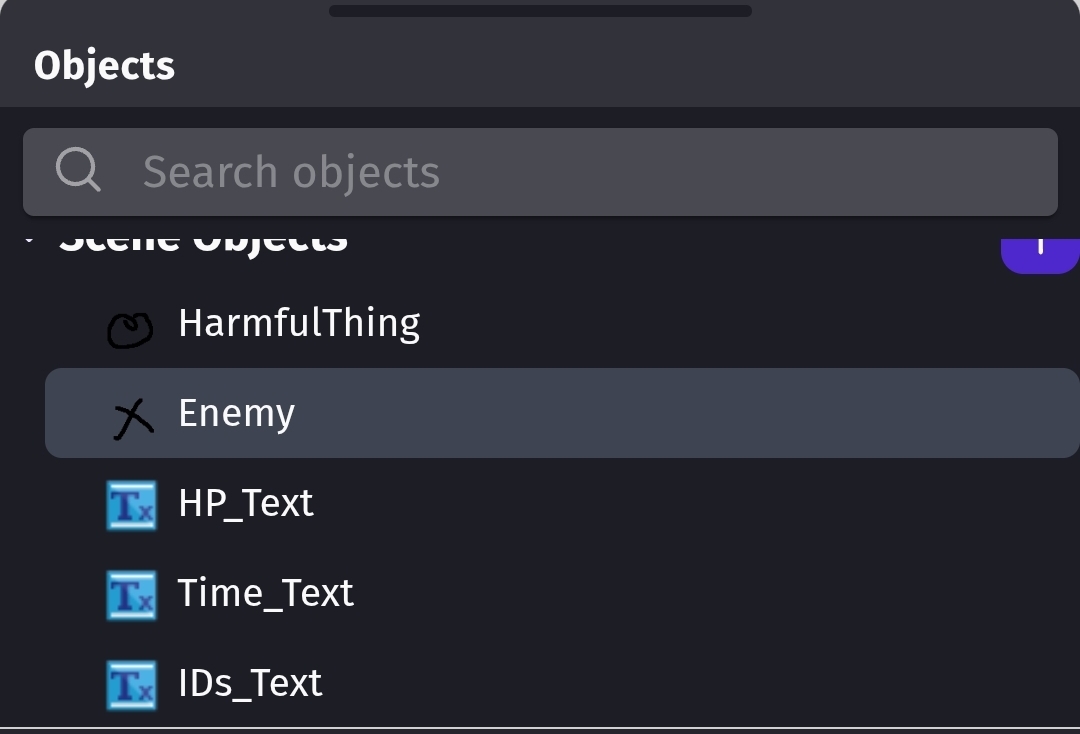
Task: Click the magnifier search icon
Action: (78, 171)
